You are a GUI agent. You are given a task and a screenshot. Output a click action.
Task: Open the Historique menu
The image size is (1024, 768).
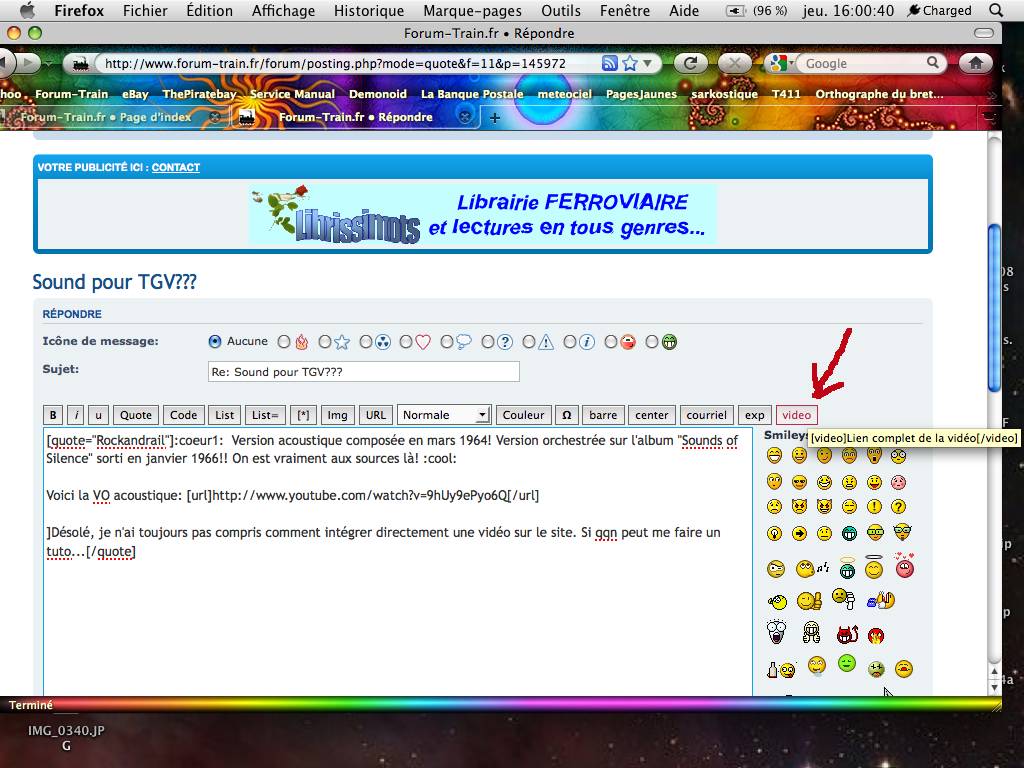click(369, 10)
